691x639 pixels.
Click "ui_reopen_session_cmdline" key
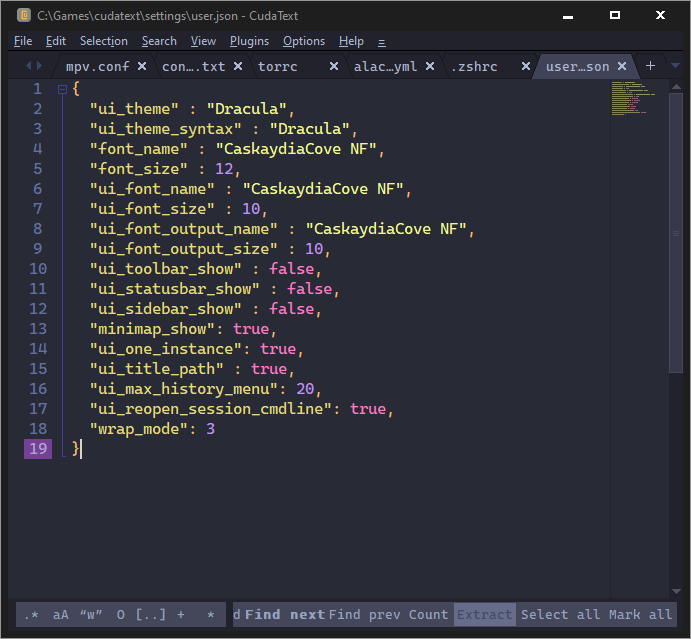(x=211, y=409)
